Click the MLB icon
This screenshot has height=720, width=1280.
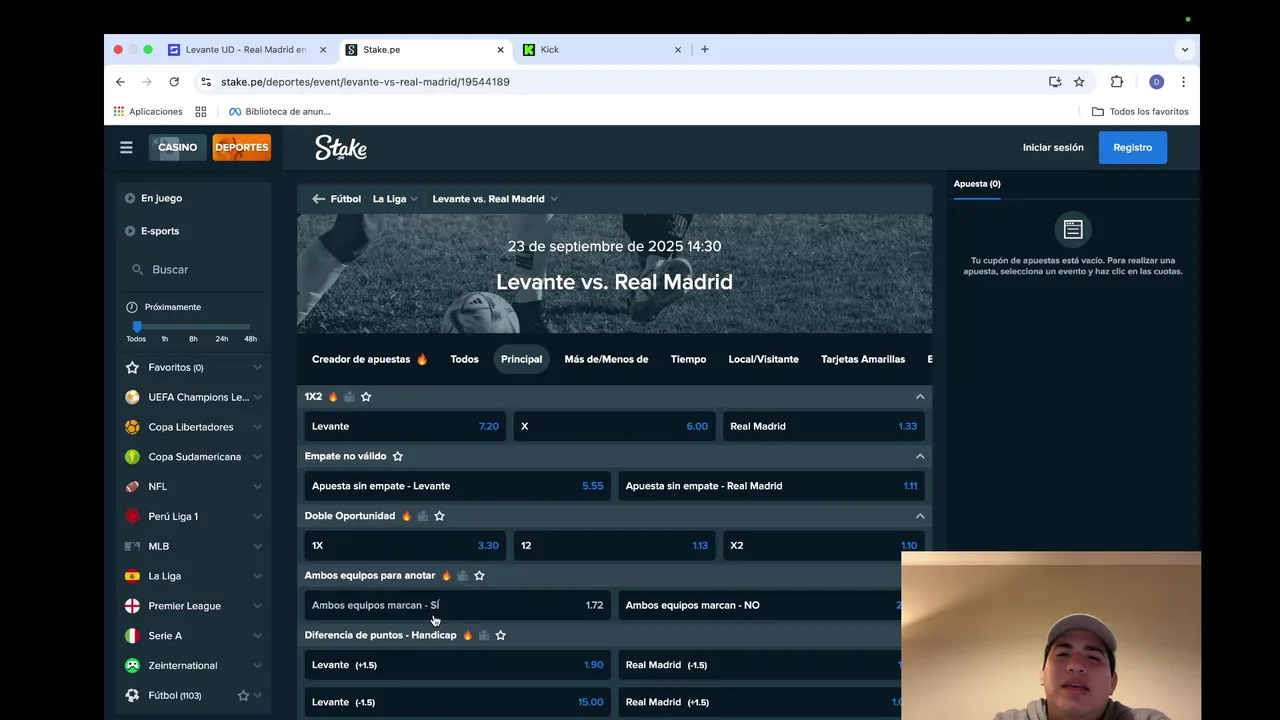[x=132, y=546]
